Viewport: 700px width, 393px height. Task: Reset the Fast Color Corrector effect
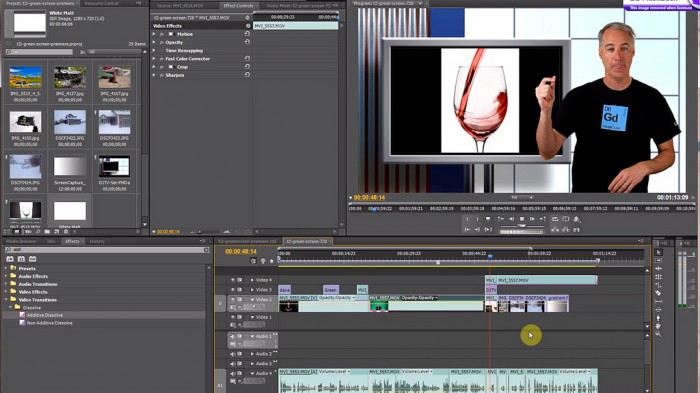(x=247, y=58)
